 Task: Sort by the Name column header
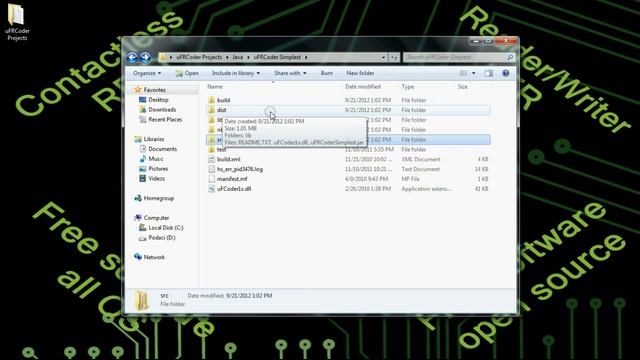click(x=215, y=87)
